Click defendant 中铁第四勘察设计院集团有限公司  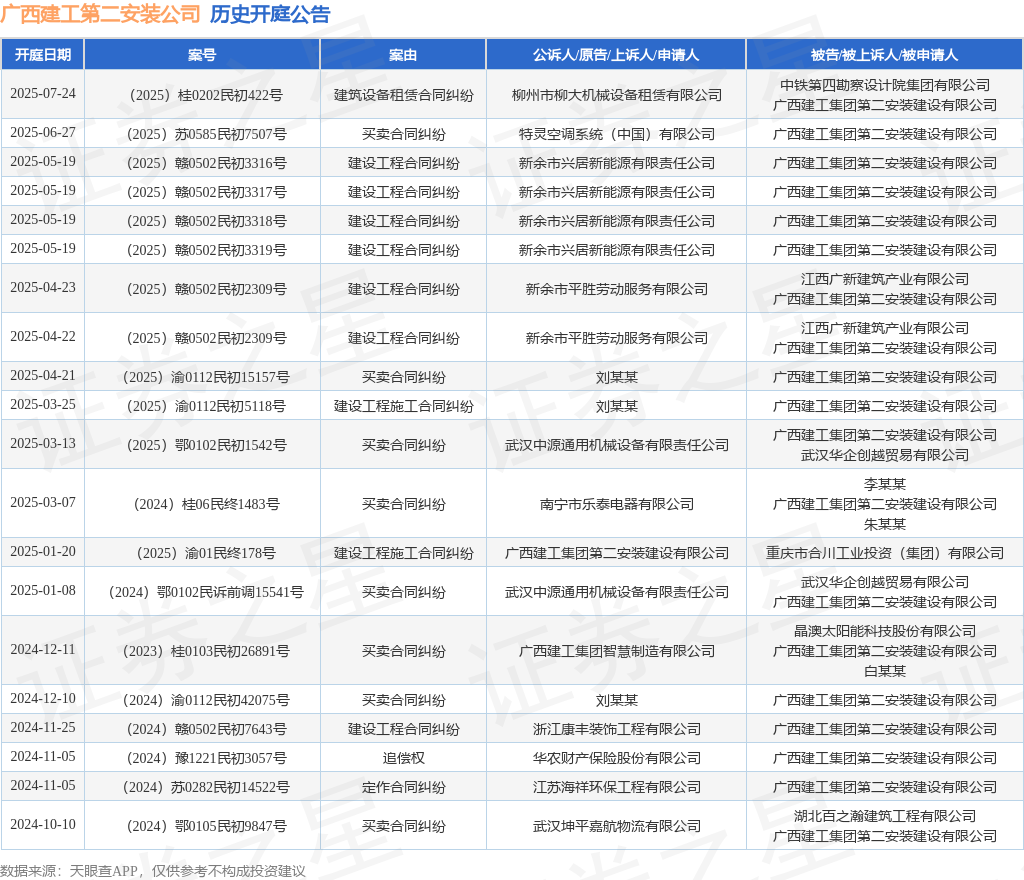(885, 85)
